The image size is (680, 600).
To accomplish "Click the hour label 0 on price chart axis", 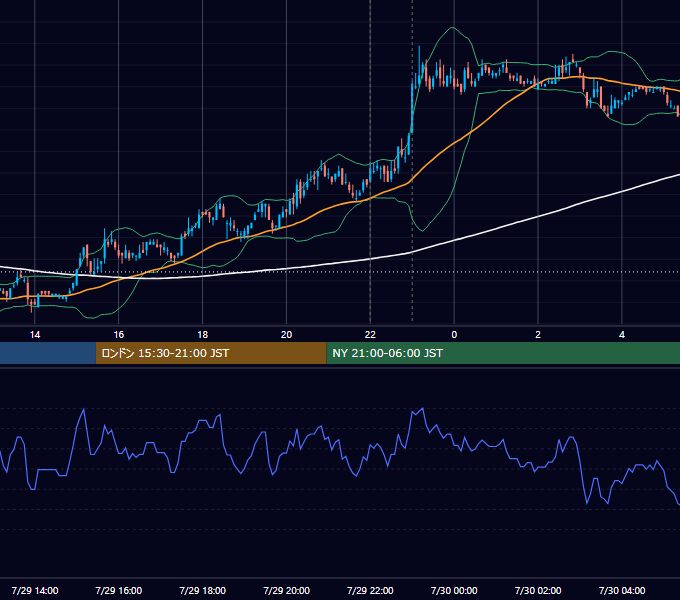I will click(454, 335).
